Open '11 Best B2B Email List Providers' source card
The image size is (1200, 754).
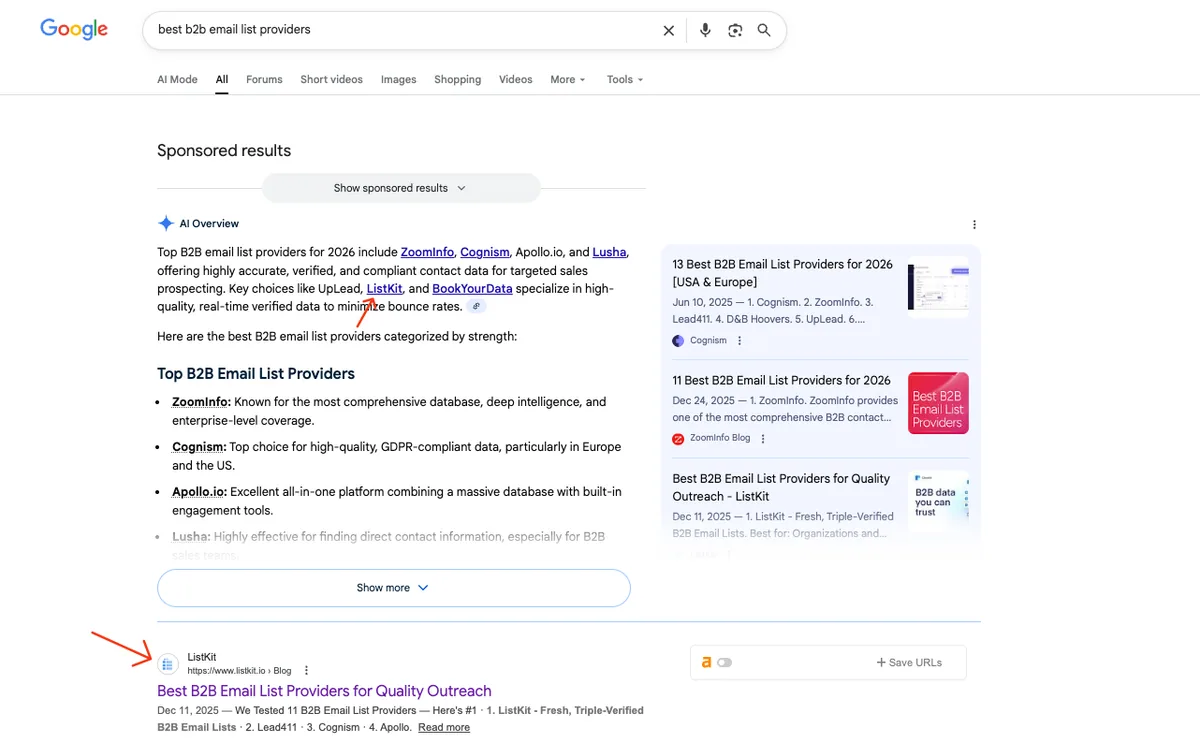pyautogui.click(x=820, y=409)
